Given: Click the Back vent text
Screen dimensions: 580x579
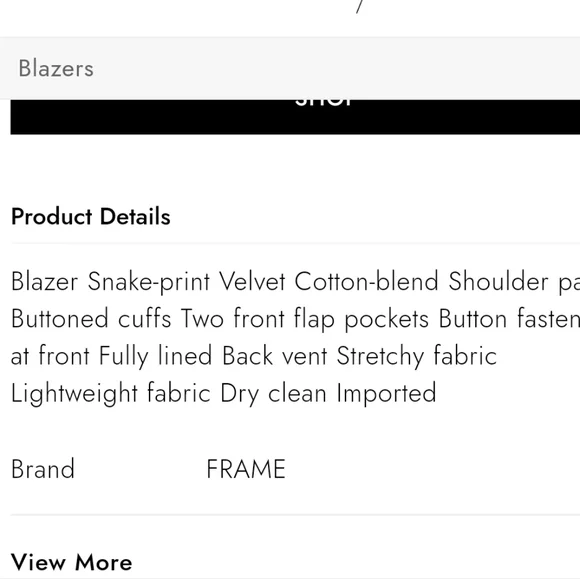Looking at the screenshot, I should 275,356.
